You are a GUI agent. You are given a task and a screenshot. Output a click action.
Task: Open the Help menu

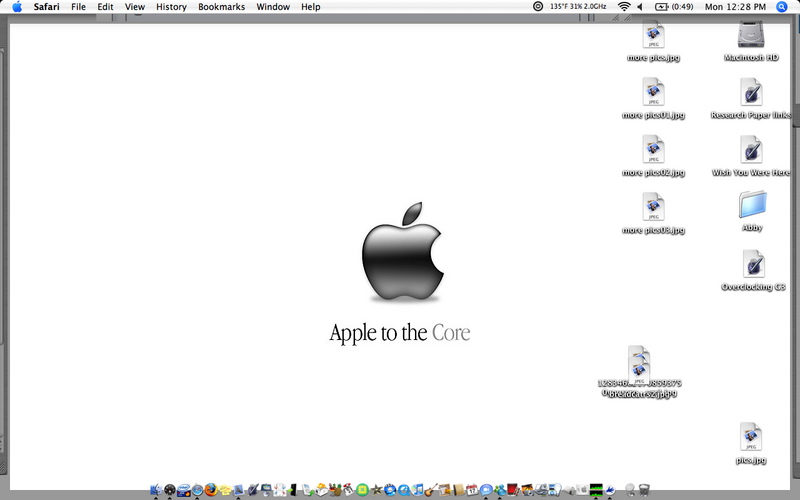click(311, 7)
